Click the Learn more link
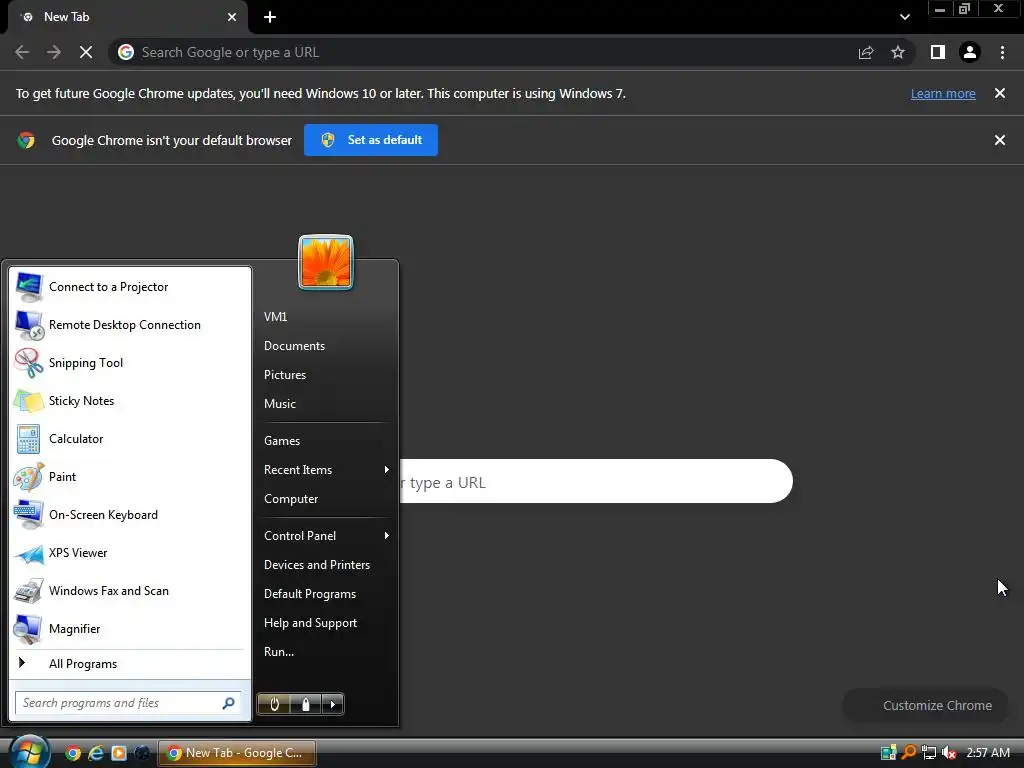1024x768 pixels. coord(943,93)
